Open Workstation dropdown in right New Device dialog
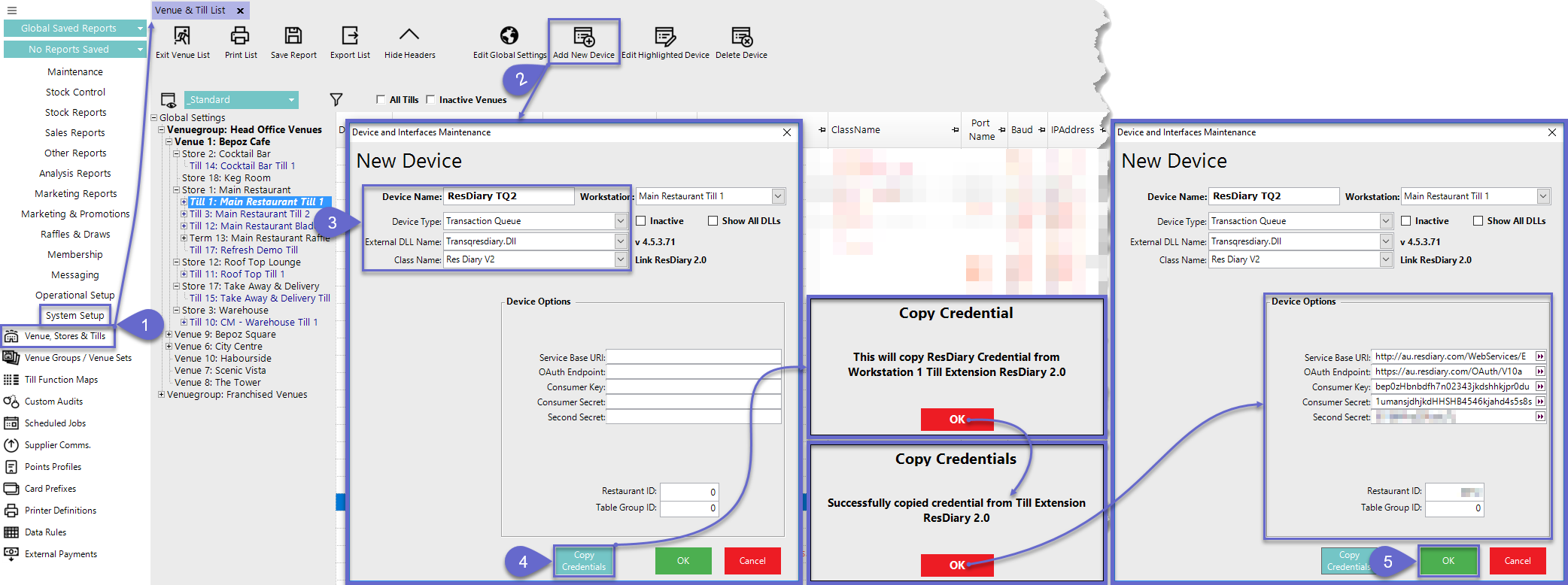This screenshot has width=1568, height=585. coord(1543,196)
